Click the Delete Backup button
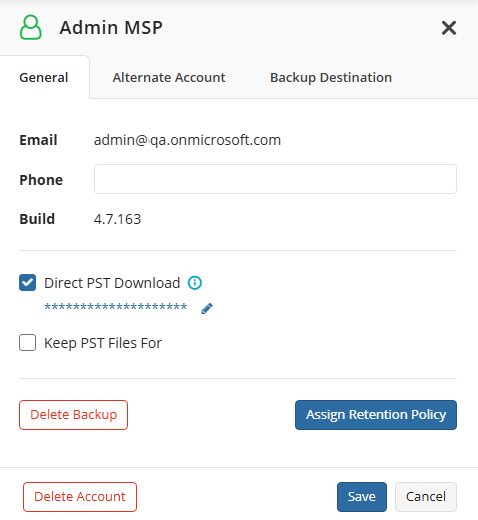The height and width of the screenshot is (520, 478). (73, 415)
